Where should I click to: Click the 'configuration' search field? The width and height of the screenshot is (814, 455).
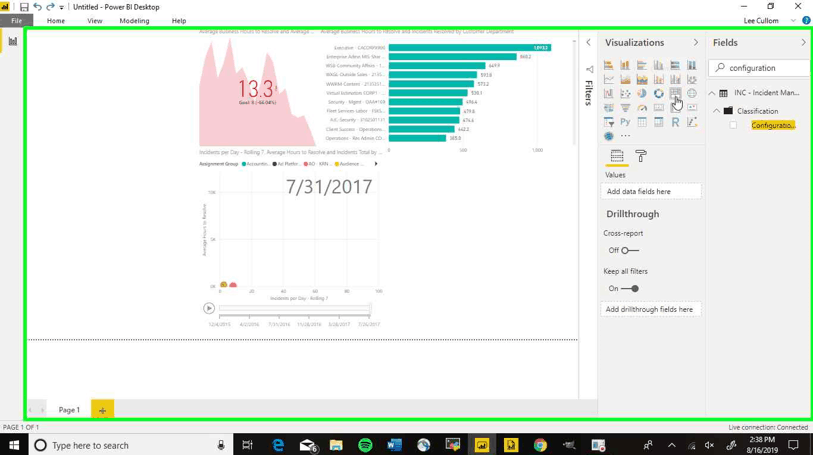click(758, 68)
